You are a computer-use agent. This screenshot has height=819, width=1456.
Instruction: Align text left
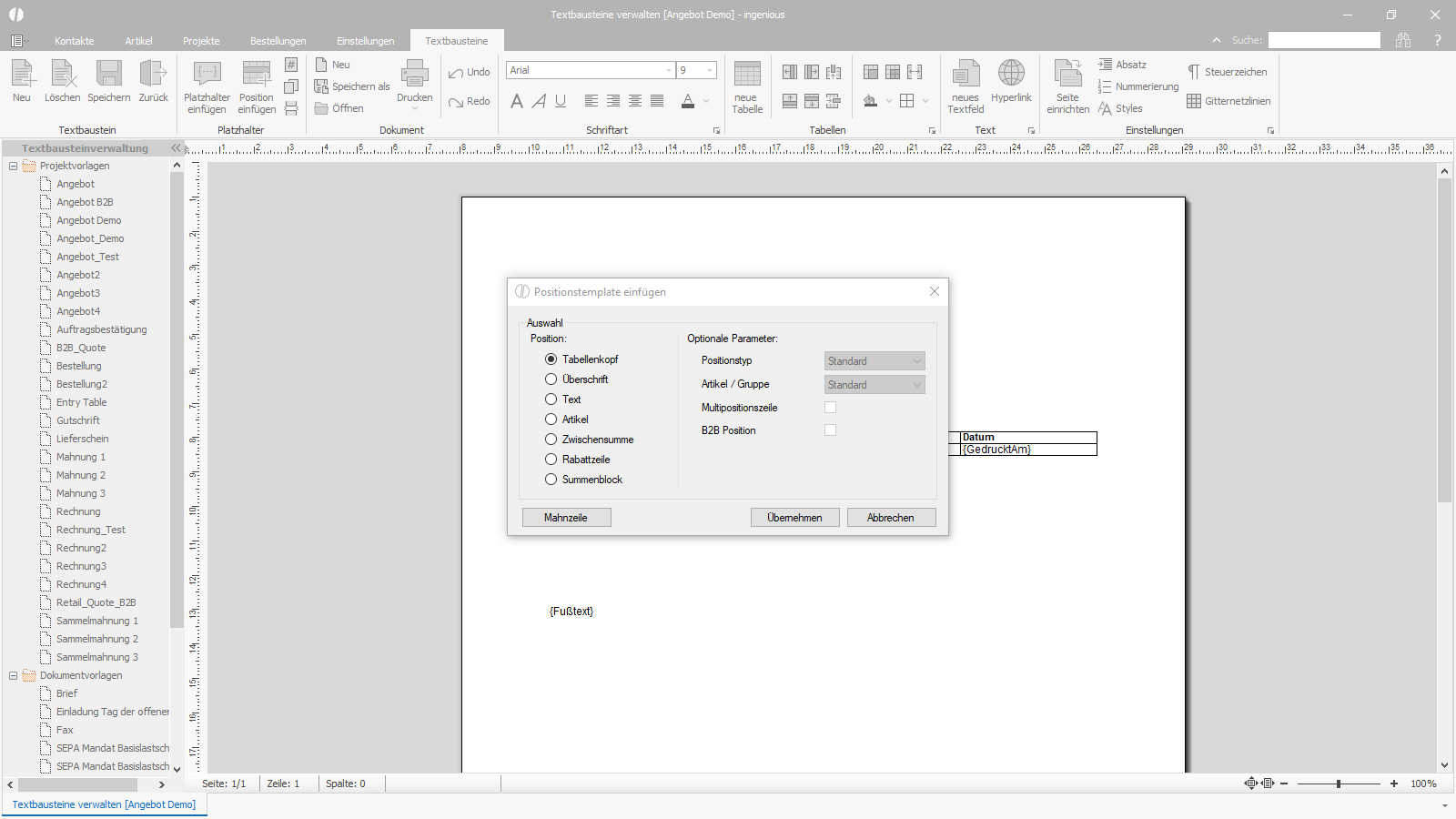click(591, 101)
